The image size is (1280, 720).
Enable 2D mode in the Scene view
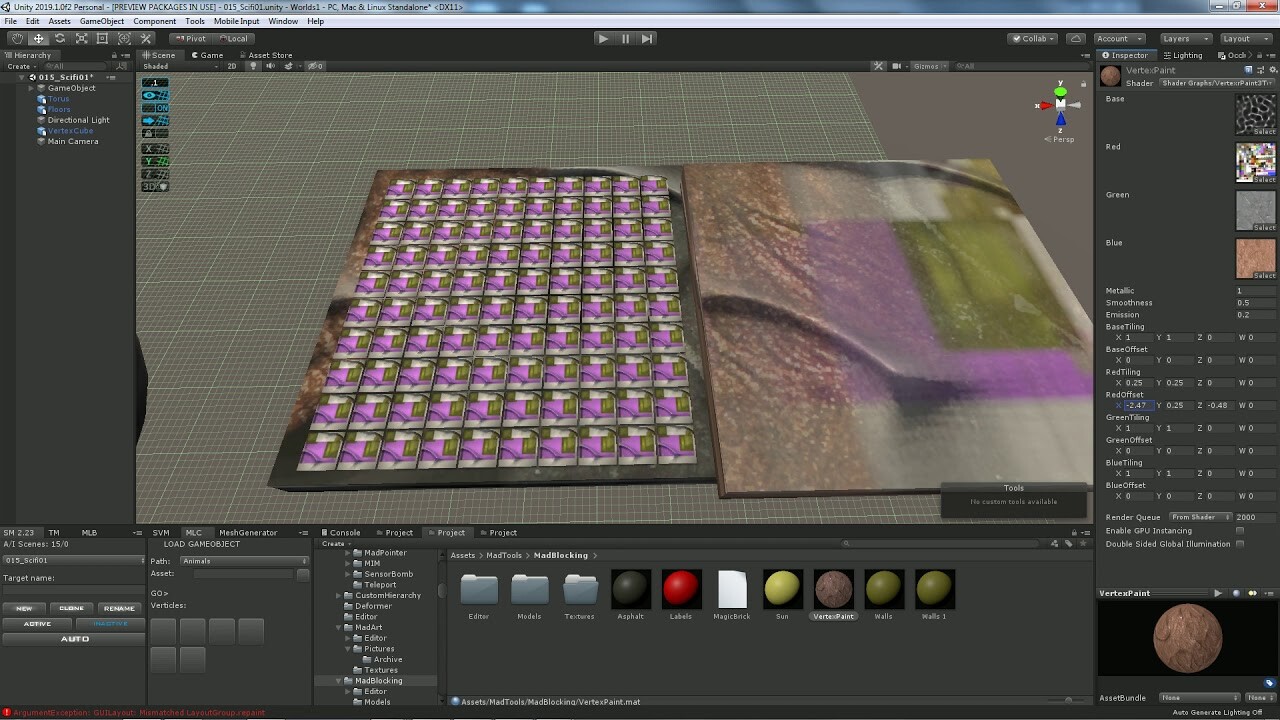[x=232, y=66]
